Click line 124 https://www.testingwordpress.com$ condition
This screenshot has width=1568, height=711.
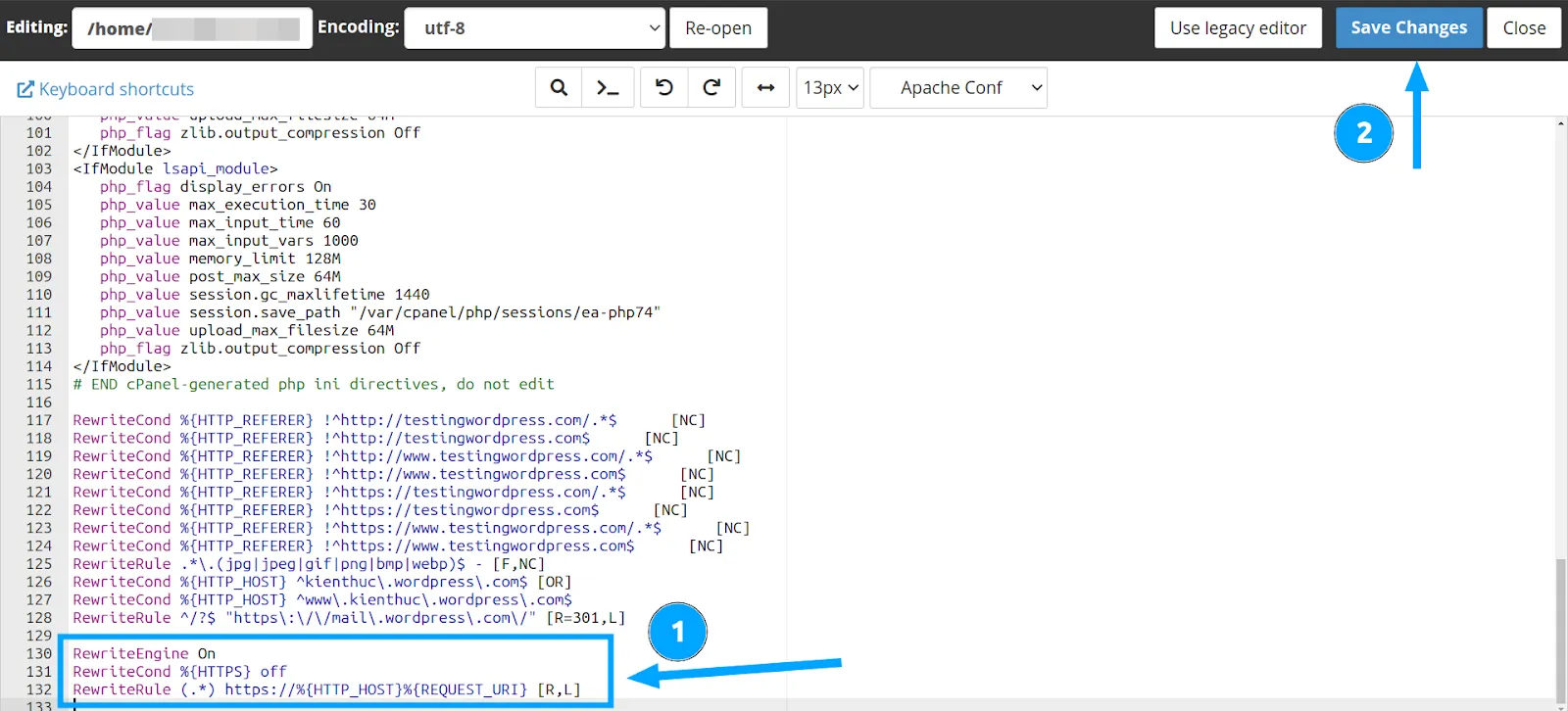(x=398, y=546)
